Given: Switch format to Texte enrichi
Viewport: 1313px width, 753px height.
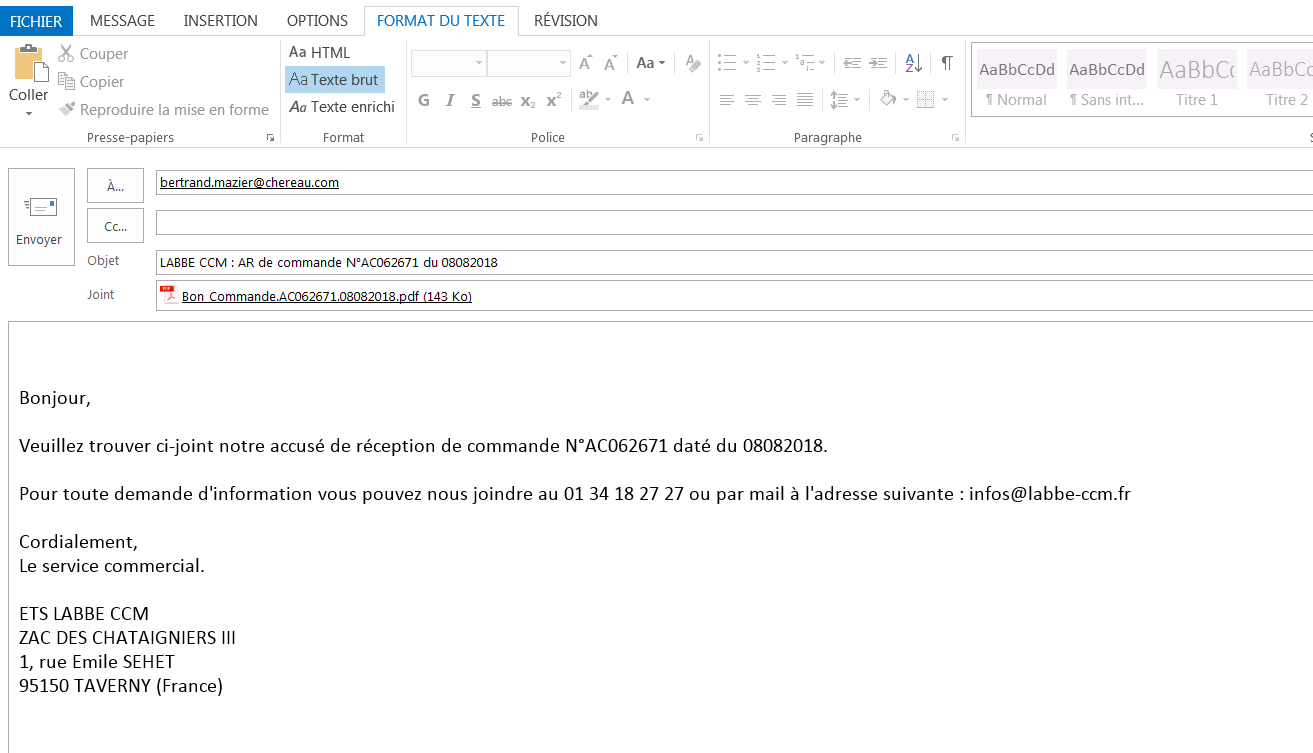Looking at the screenshot, I should (x=342, y=107).
